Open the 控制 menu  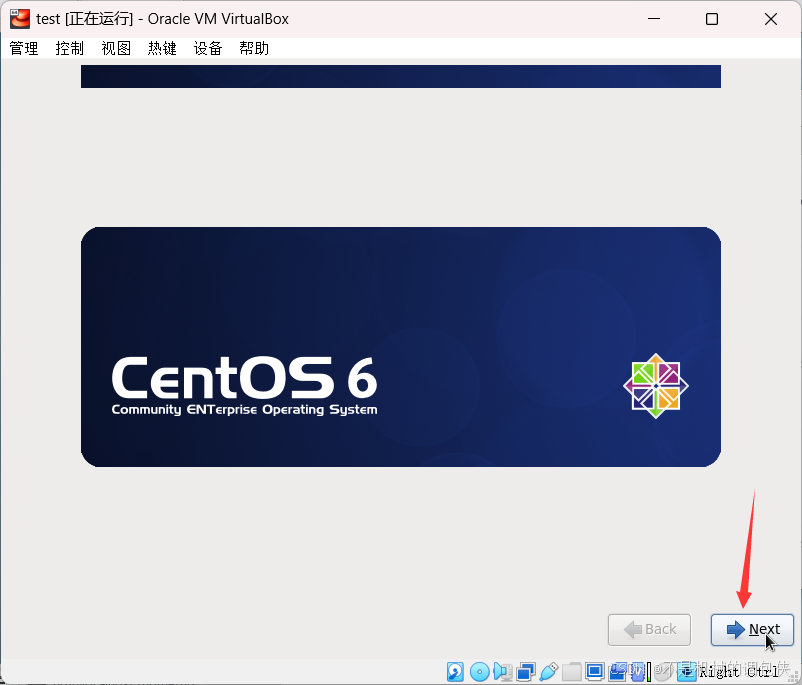[70, 48]
